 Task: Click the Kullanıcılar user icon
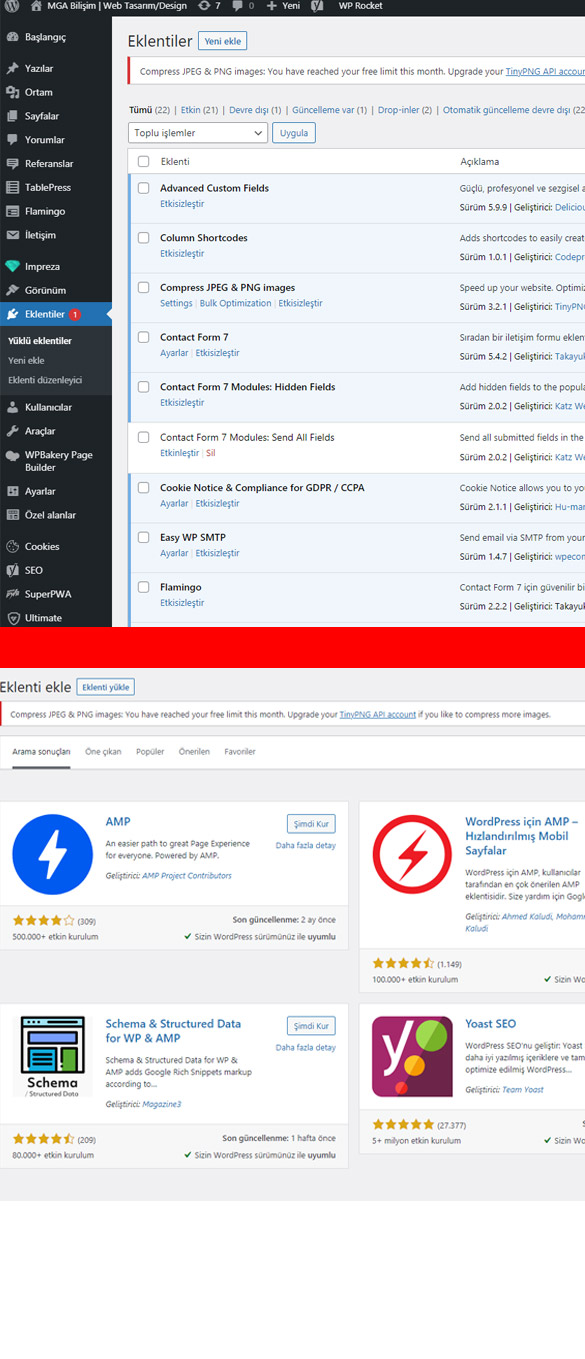12,407
